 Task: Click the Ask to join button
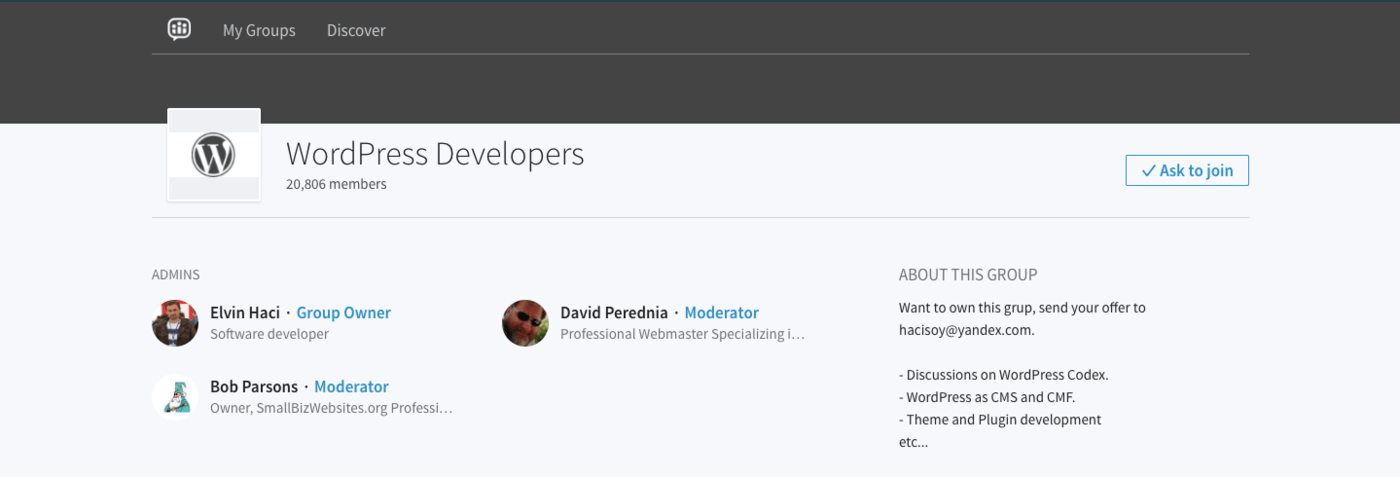[x=1187, y=170]
